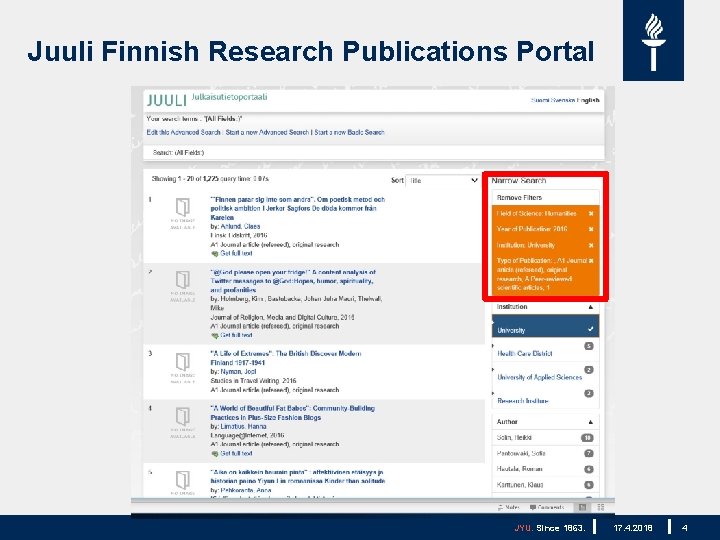
Task: Filter by University of Applied Sciences
Action: coord(540,377)
